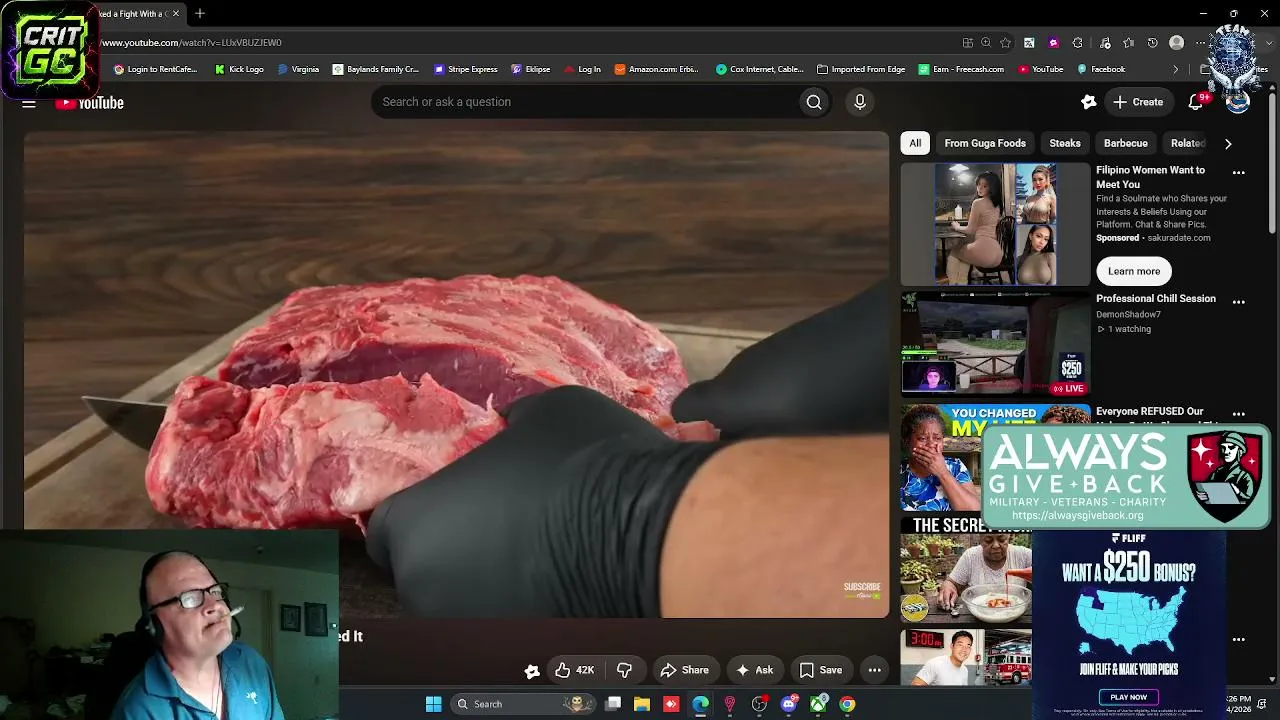Go to YouTube home via logo

(90, 102)
